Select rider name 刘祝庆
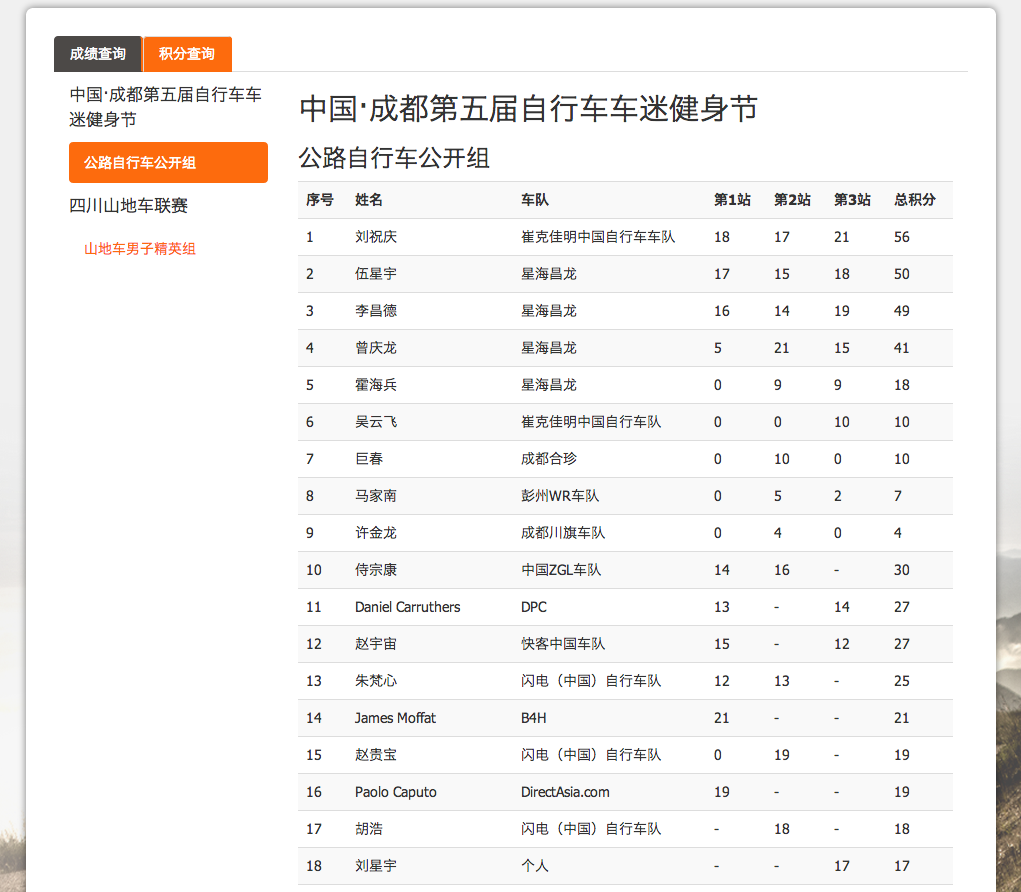This screenshot has width=1021, height=892. click(376, 237)
